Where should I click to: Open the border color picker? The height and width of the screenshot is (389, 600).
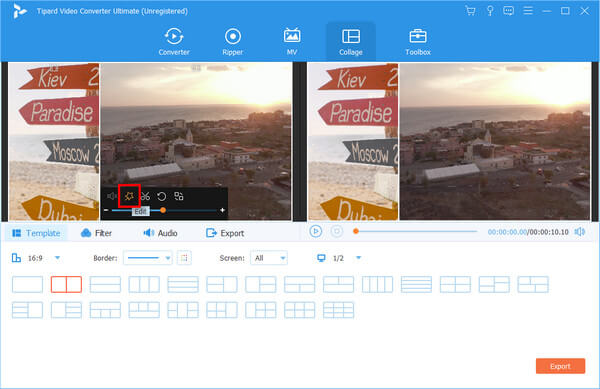tap(184, 258)
